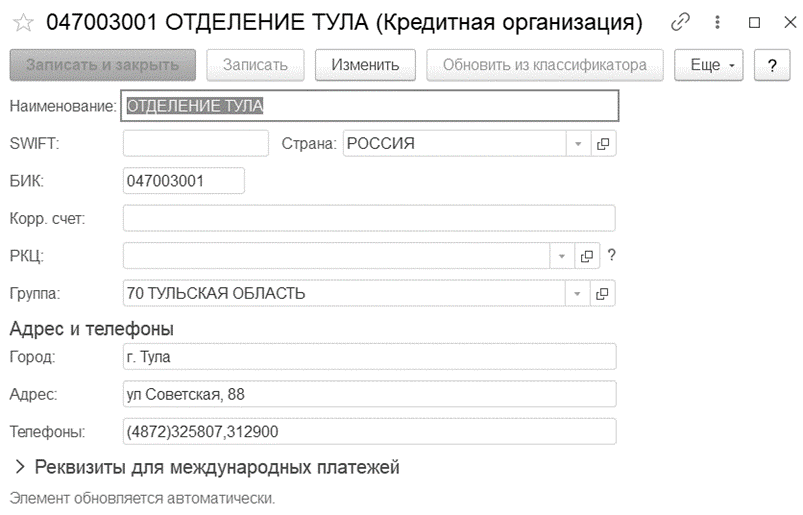Click Записать и закрыть button
Viewport: 803px width, 515px height.
coord(103,65)
